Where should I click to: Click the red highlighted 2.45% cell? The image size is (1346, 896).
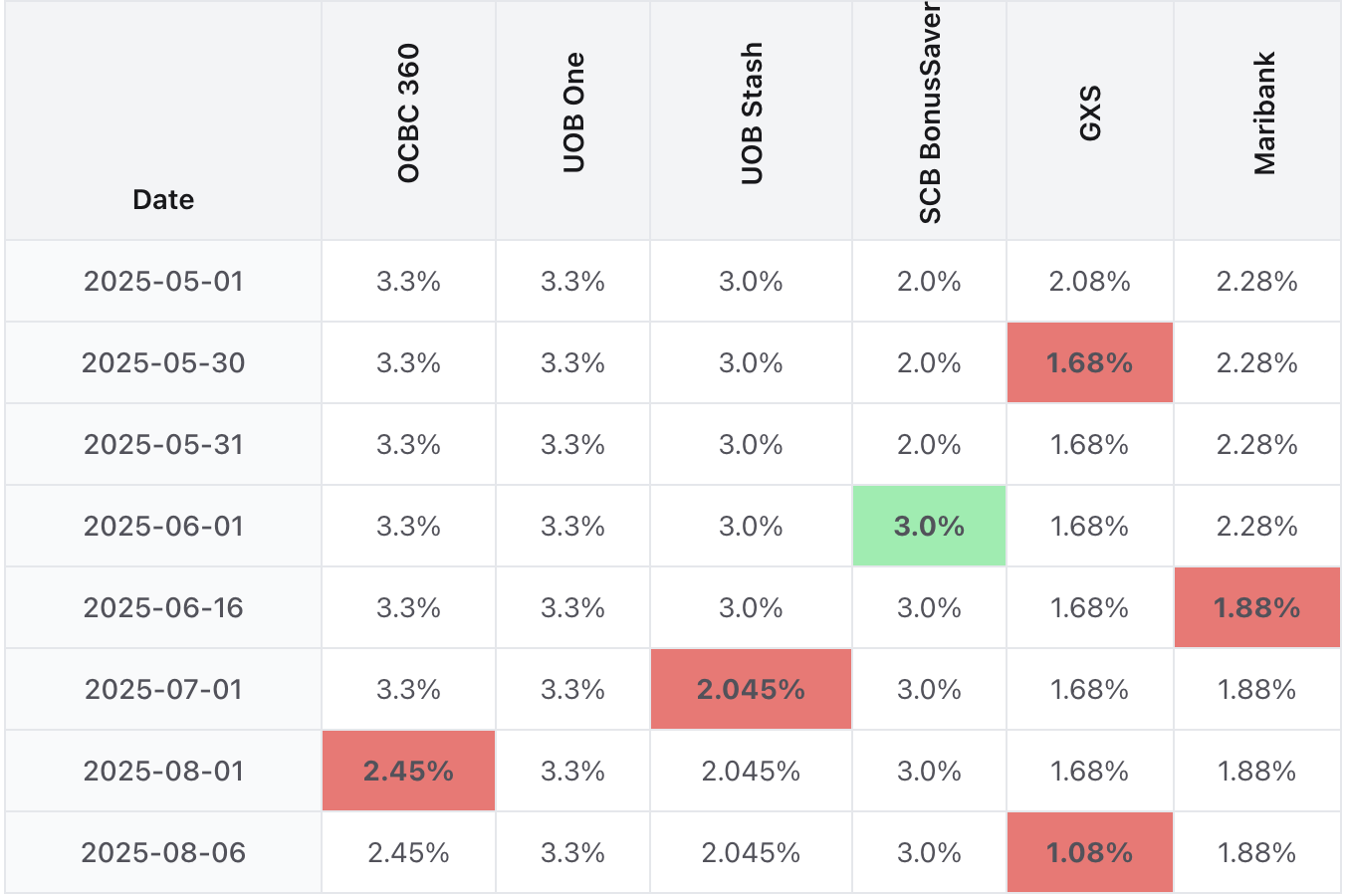(408, 772)
